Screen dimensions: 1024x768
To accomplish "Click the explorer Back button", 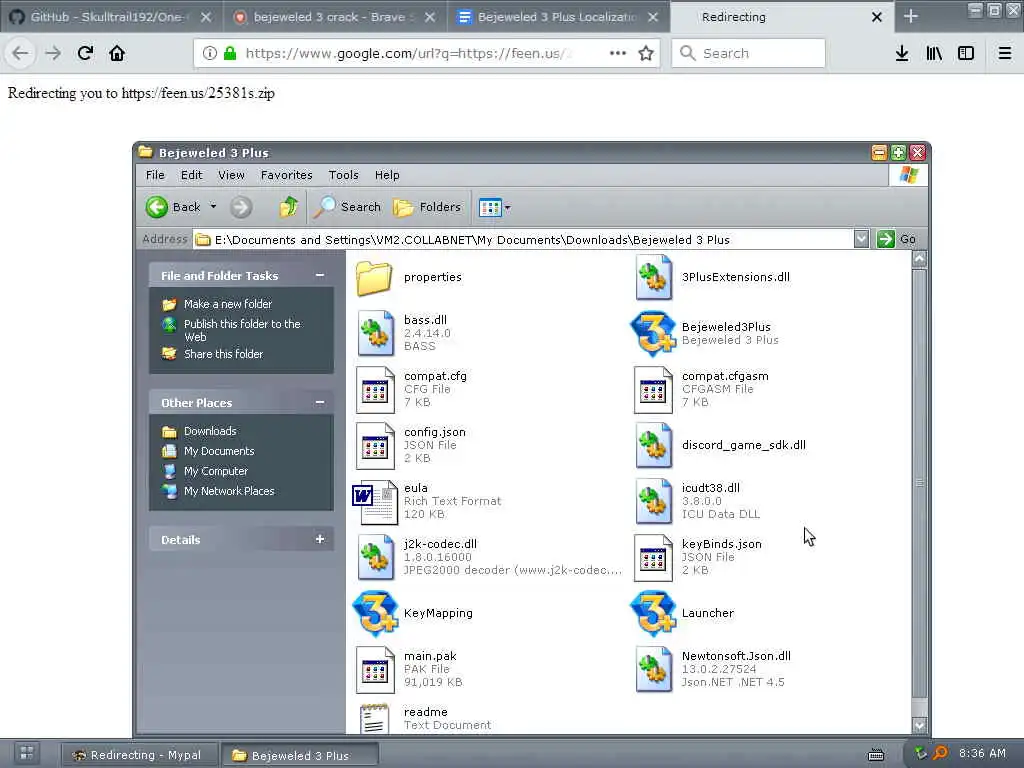I will [x=172, y=208].
